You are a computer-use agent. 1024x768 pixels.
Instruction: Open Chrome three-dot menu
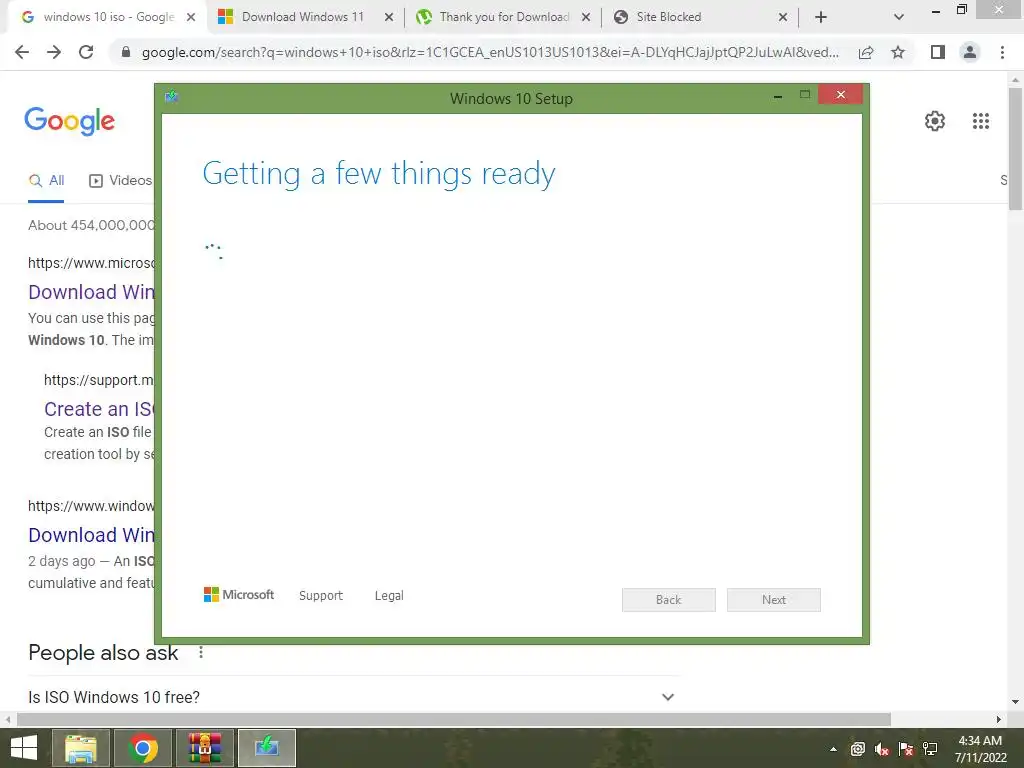(x=1002, y=52)
